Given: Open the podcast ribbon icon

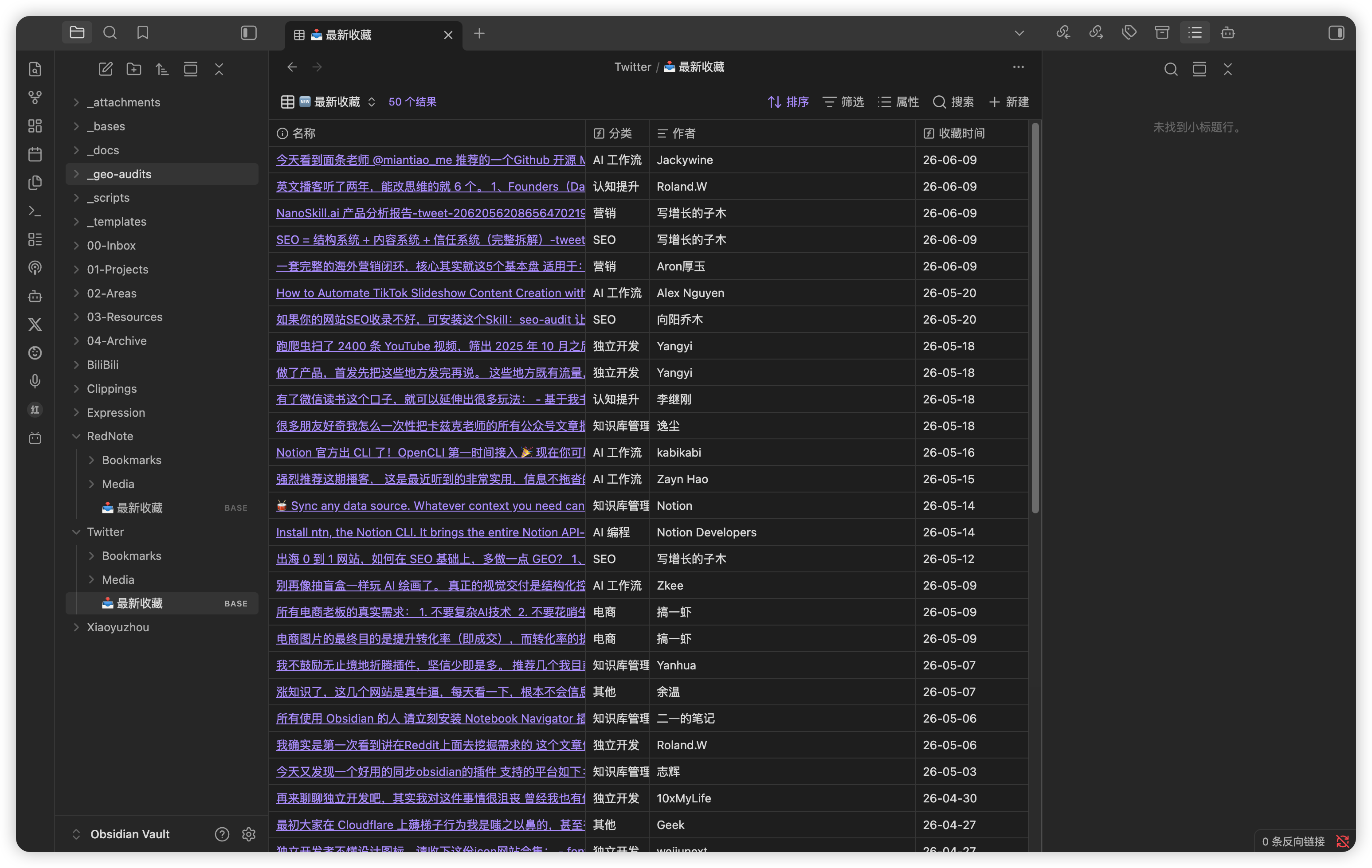Looking at the screenshot, I should (x=35, y=268).
